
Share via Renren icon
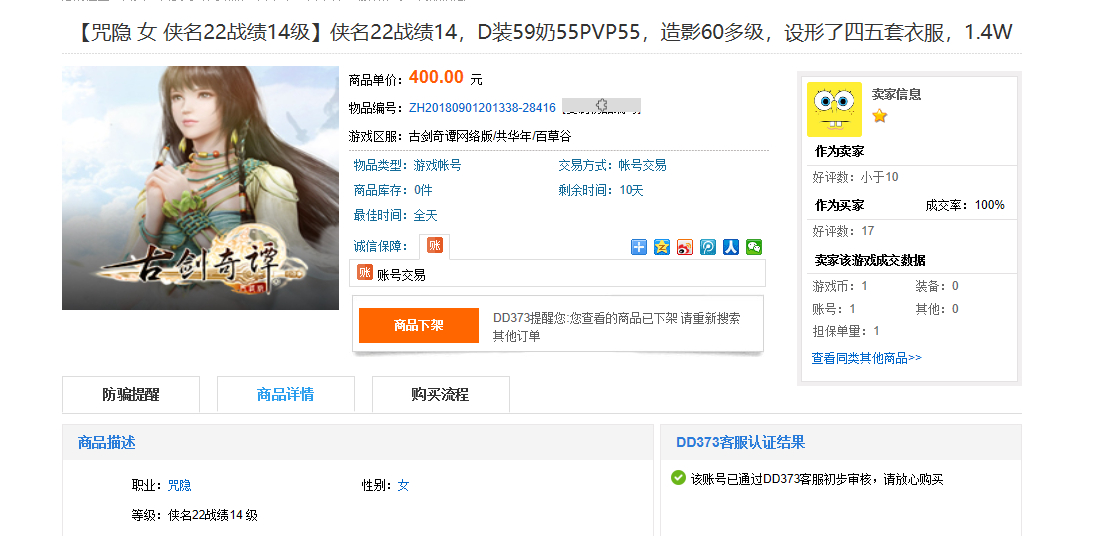[x=731, y=247]
